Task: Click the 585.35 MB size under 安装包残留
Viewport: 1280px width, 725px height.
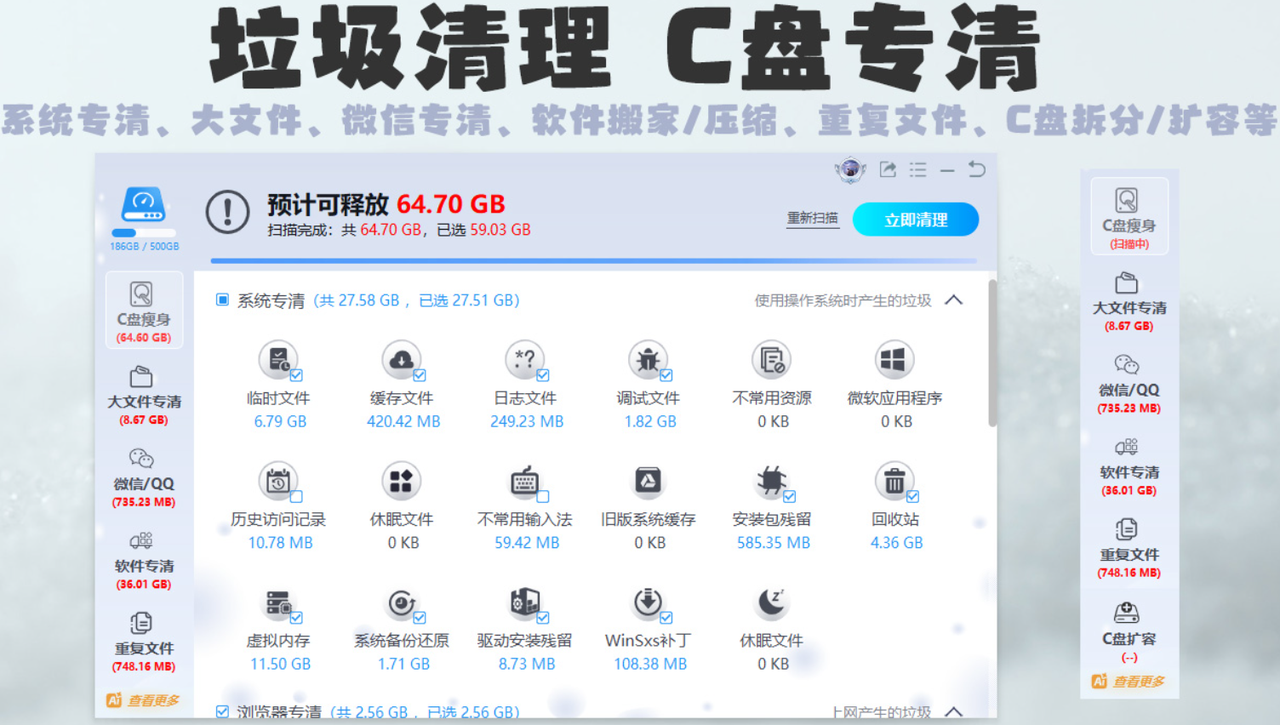Action: [x=774, y=543]
